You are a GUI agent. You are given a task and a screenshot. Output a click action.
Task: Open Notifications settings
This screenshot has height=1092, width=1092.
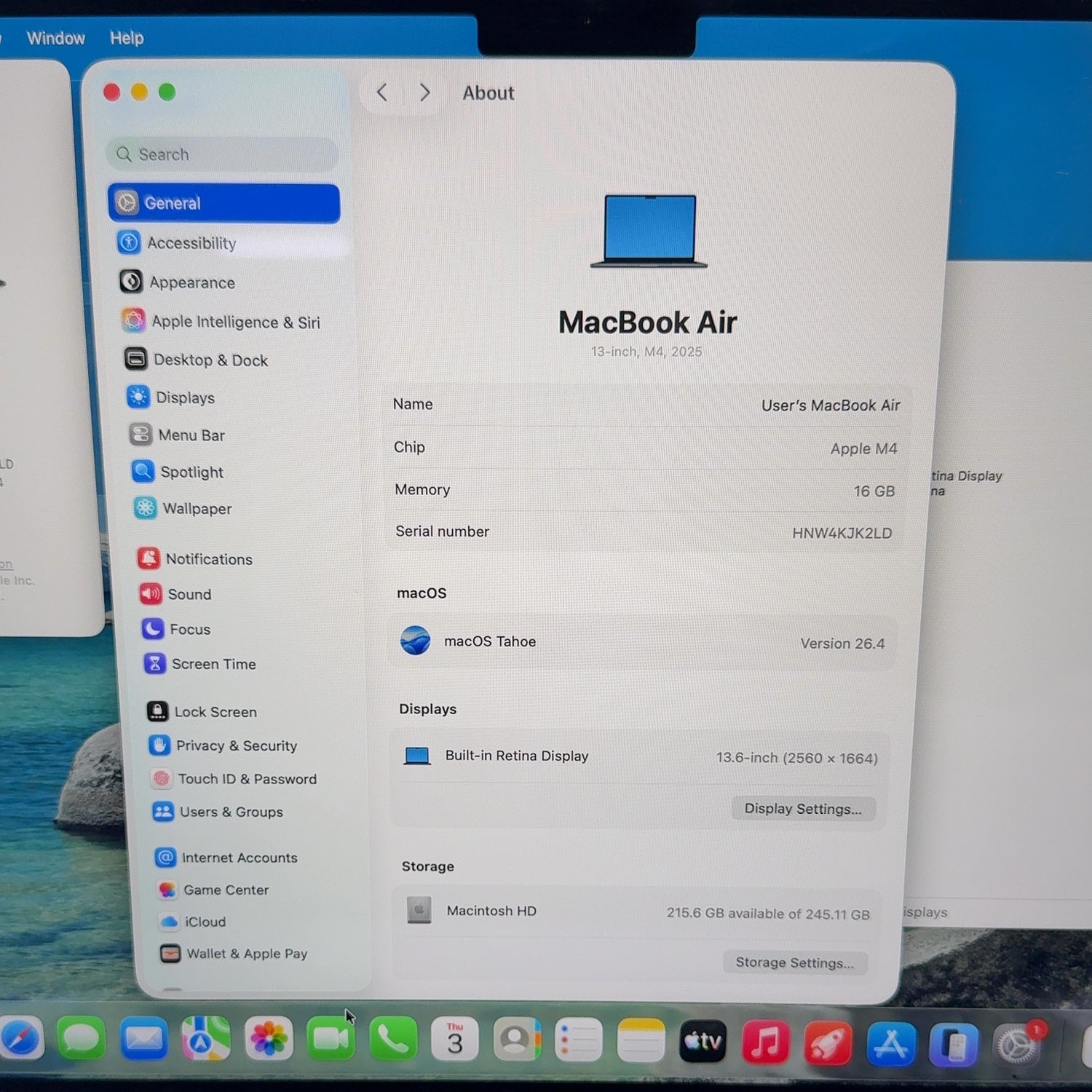click(x=194, y=559)
